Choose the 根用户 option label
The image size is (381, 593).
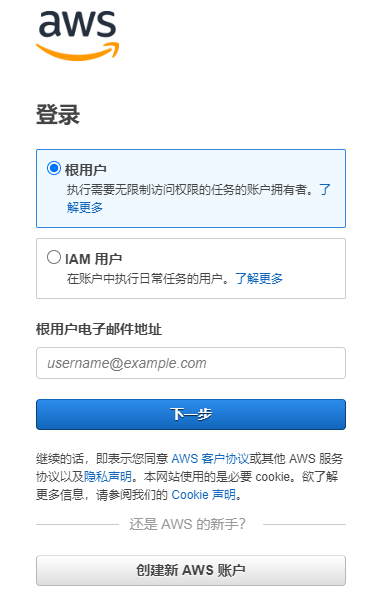click(x=86, y=170)
